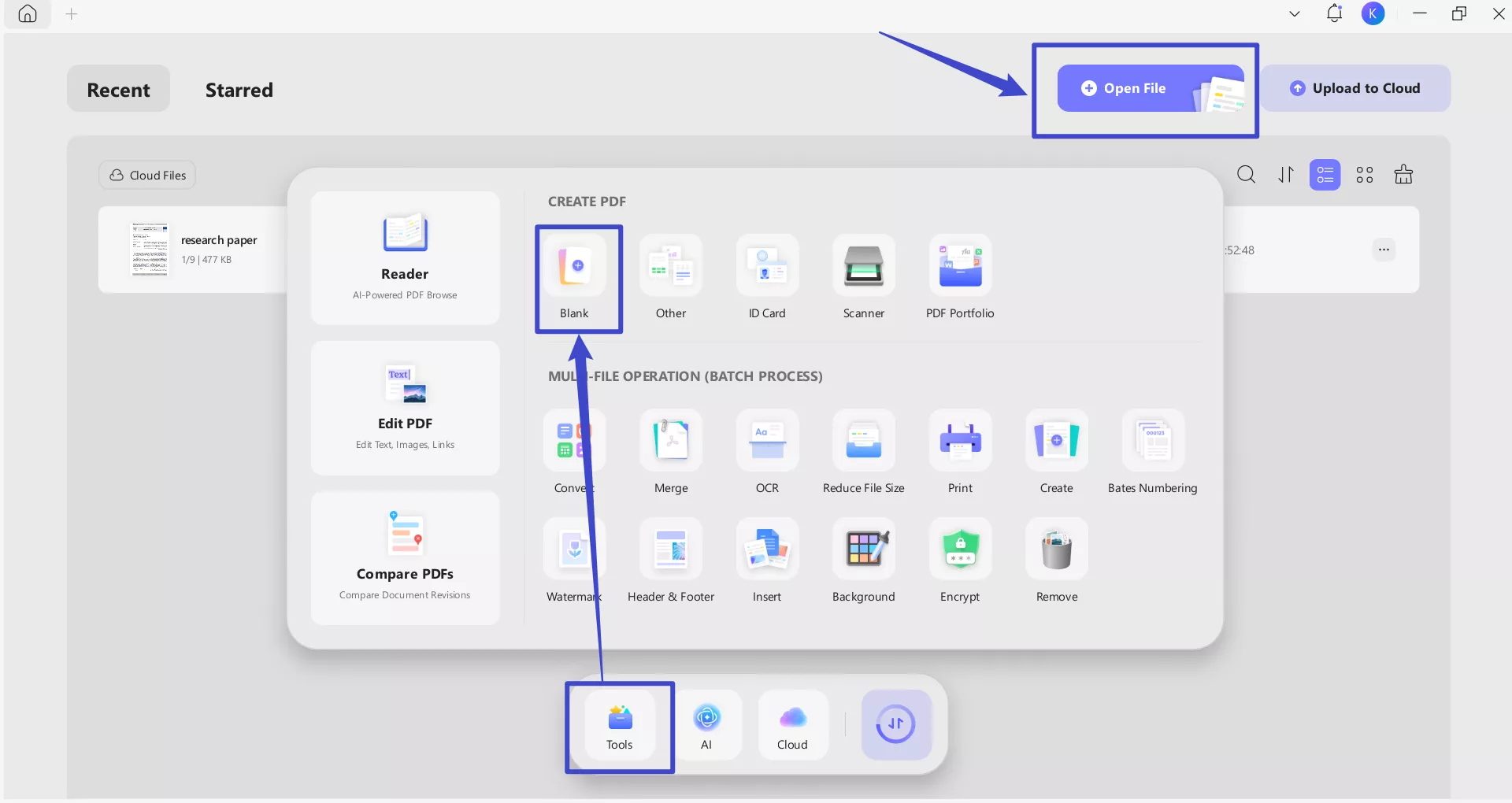Switch to list view layout
Screen dimensions: 1512x803
tap(1325, 174)
